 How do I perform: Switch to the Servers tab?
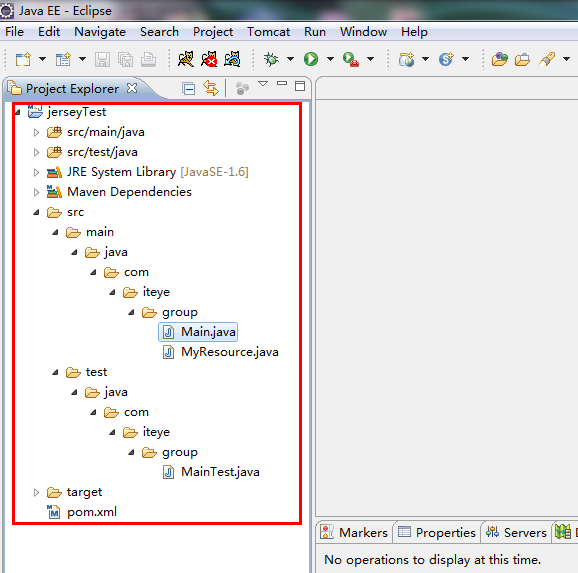[x=516, y=532]
